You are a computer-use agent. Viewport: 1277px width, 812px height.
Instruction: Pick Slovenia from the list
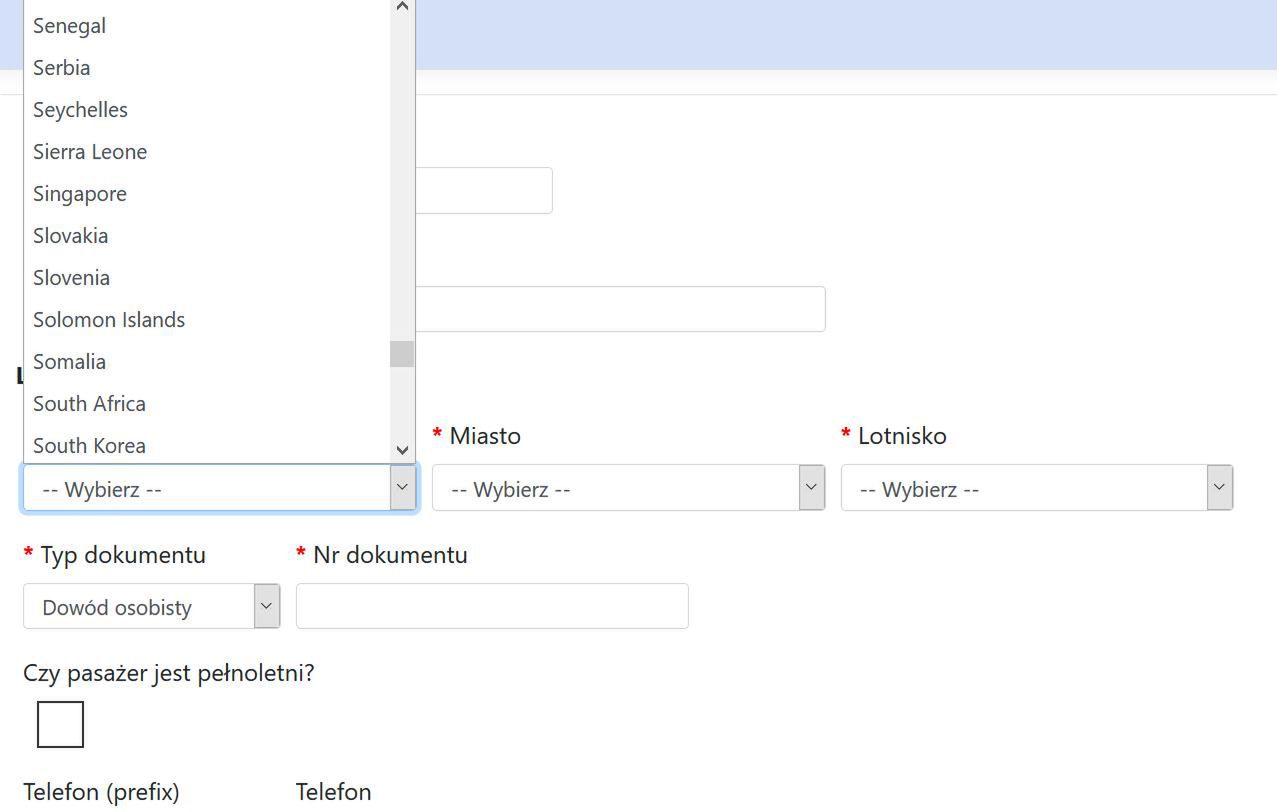71,278
